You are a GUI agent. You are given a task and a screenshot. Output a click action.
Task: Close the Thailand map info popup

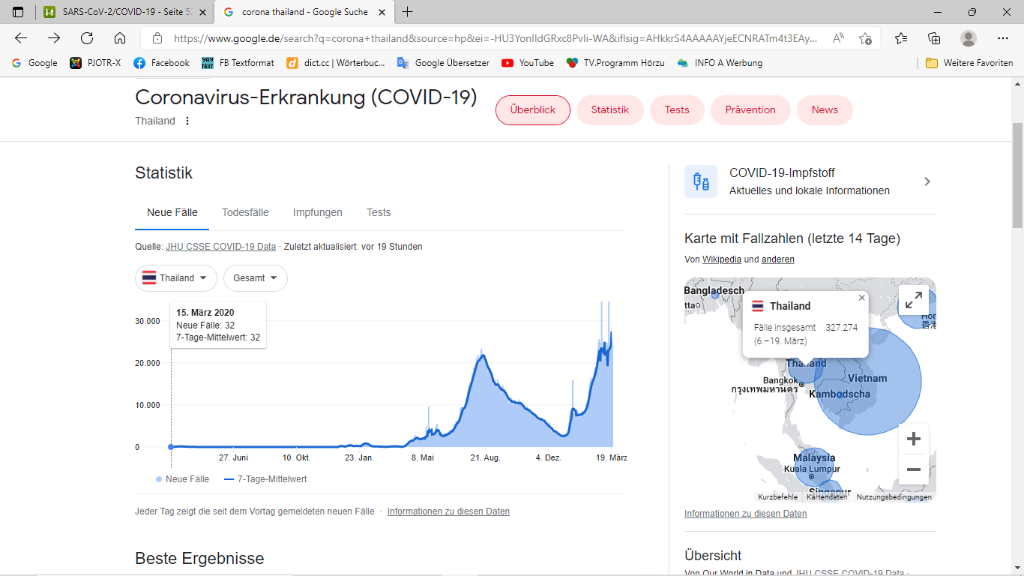pyautogui.click(x=861, y=298)
